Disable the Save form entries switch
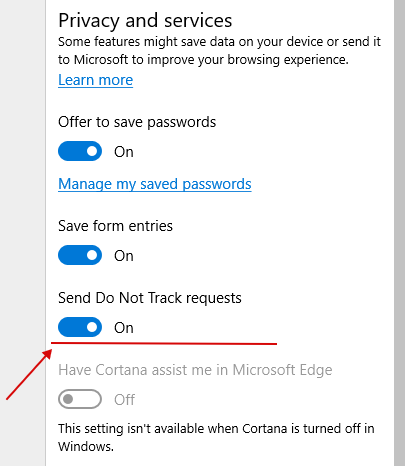 coord(80,255)
